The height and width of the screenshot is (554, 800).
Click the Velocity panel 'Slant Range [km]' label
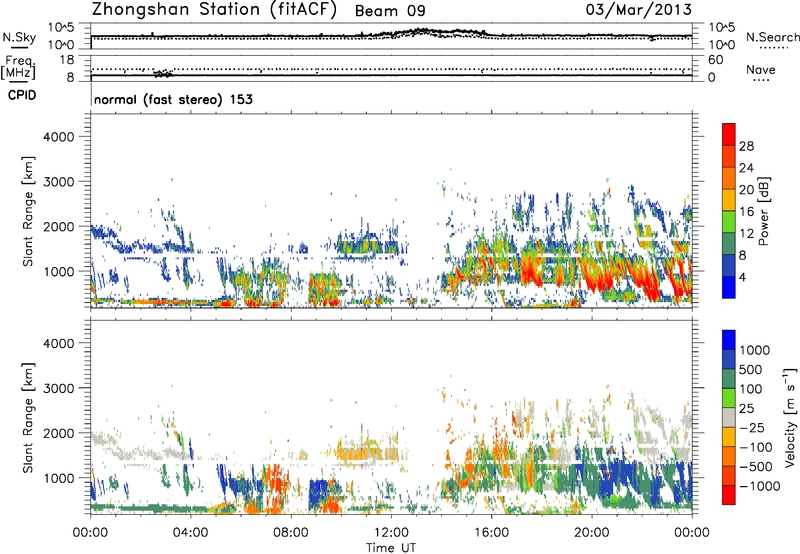tap(28, 418)
